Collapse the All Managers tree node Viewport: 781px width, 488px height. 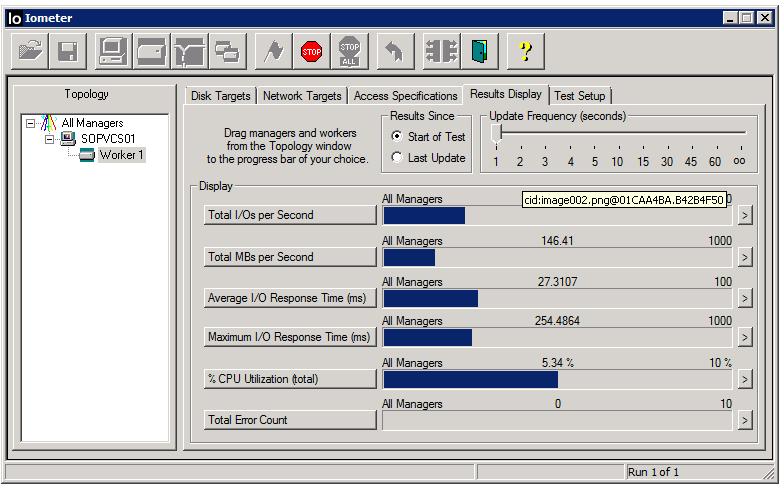click(30, 123)
